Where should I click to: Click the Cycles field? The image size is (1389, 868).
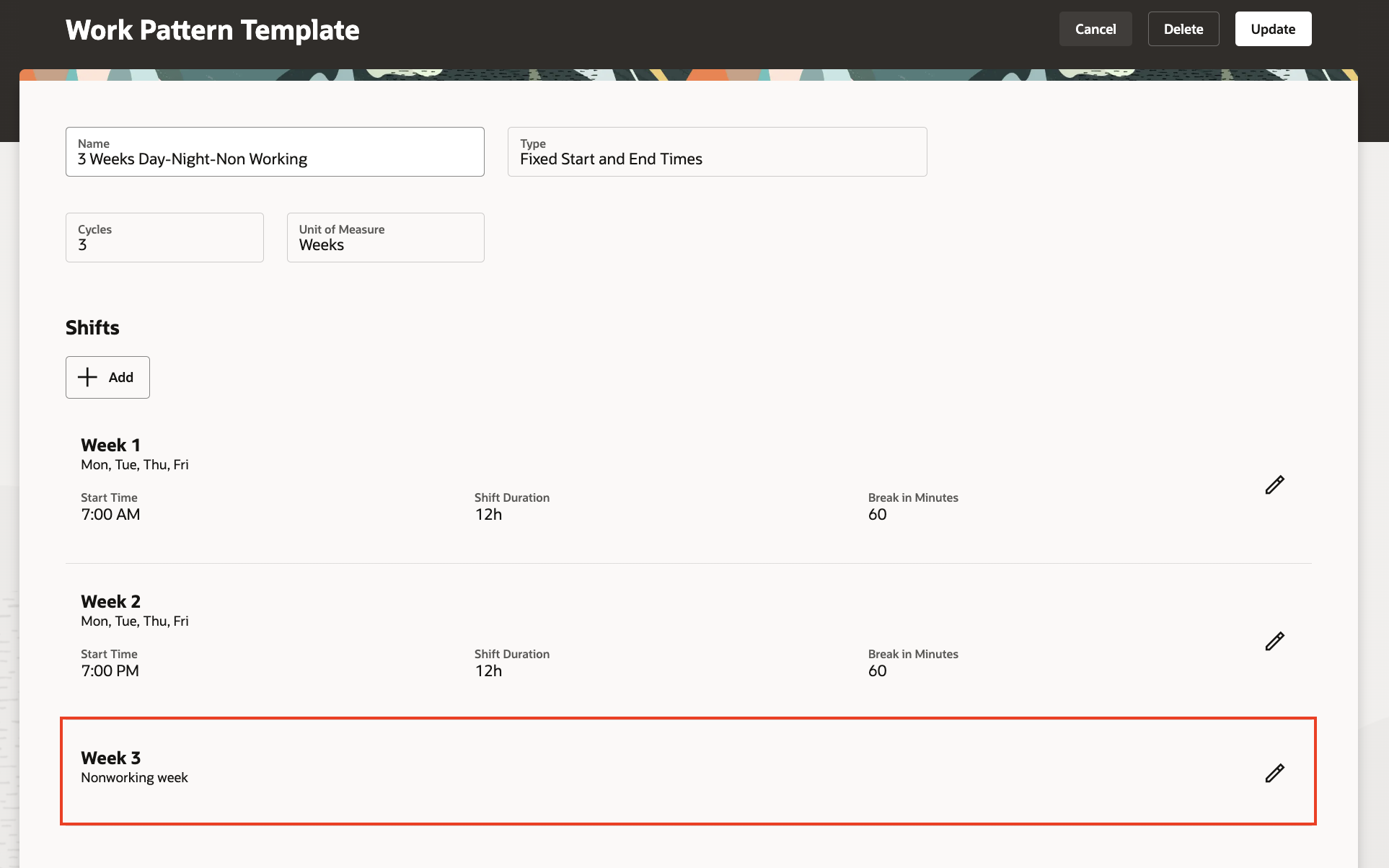click(x=164, y=238)
